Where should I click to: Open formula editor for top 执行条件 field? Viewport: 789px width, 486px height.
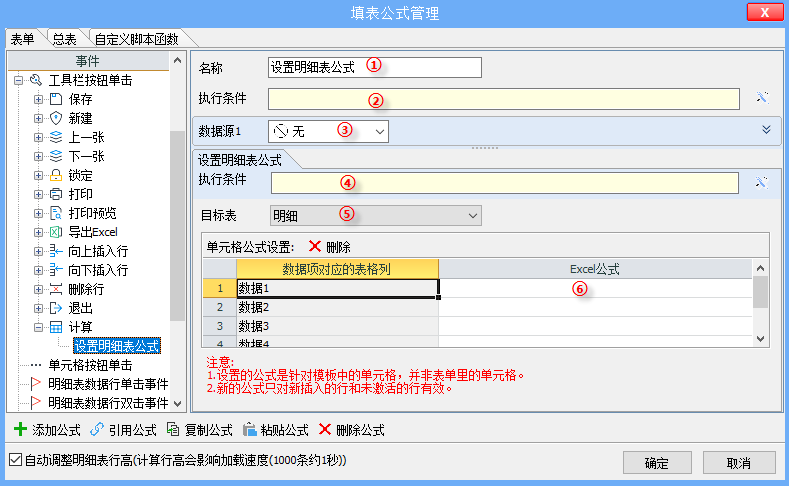click(762, 98)
